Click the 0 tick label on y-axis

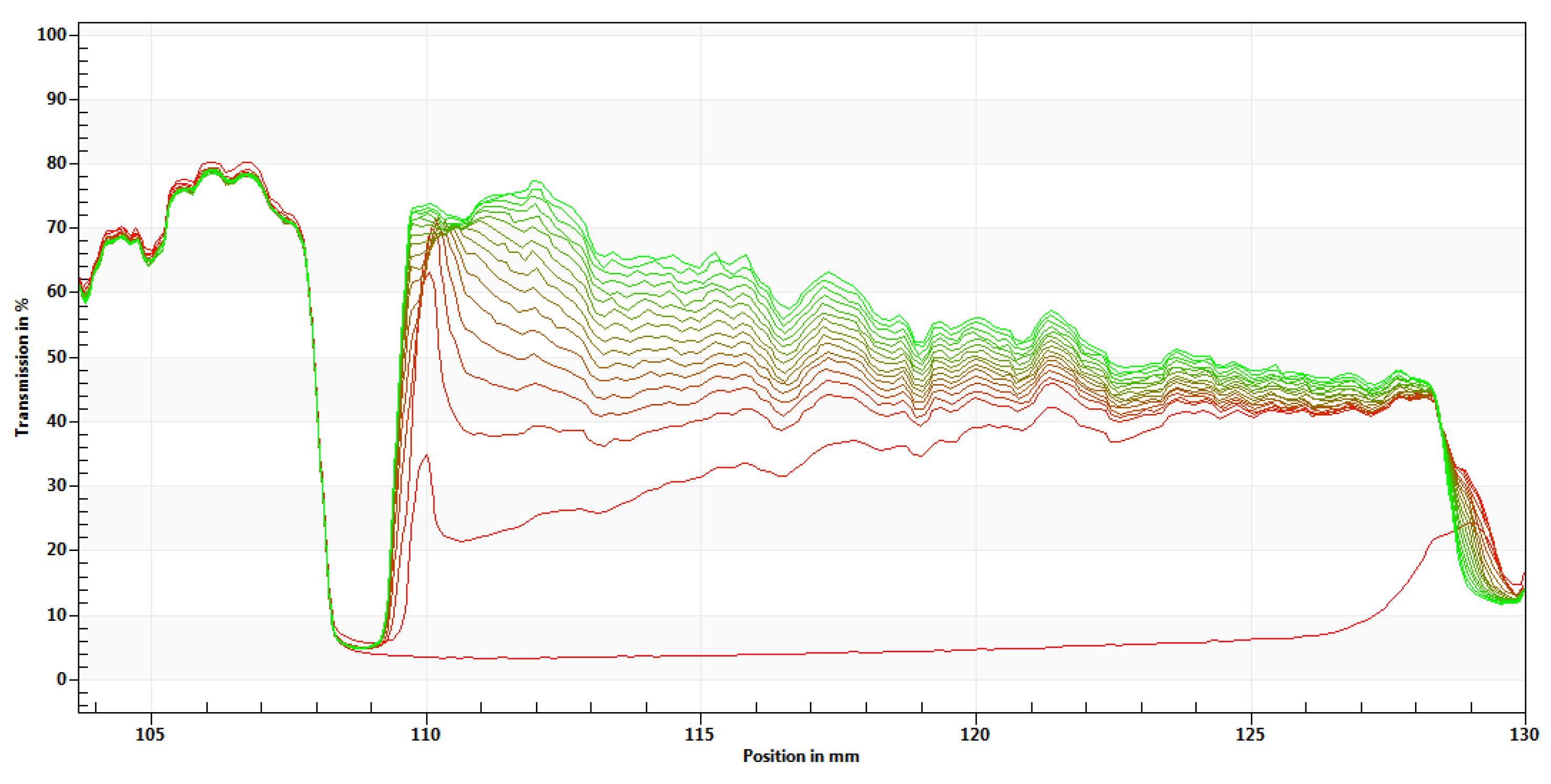coord(61,679)
